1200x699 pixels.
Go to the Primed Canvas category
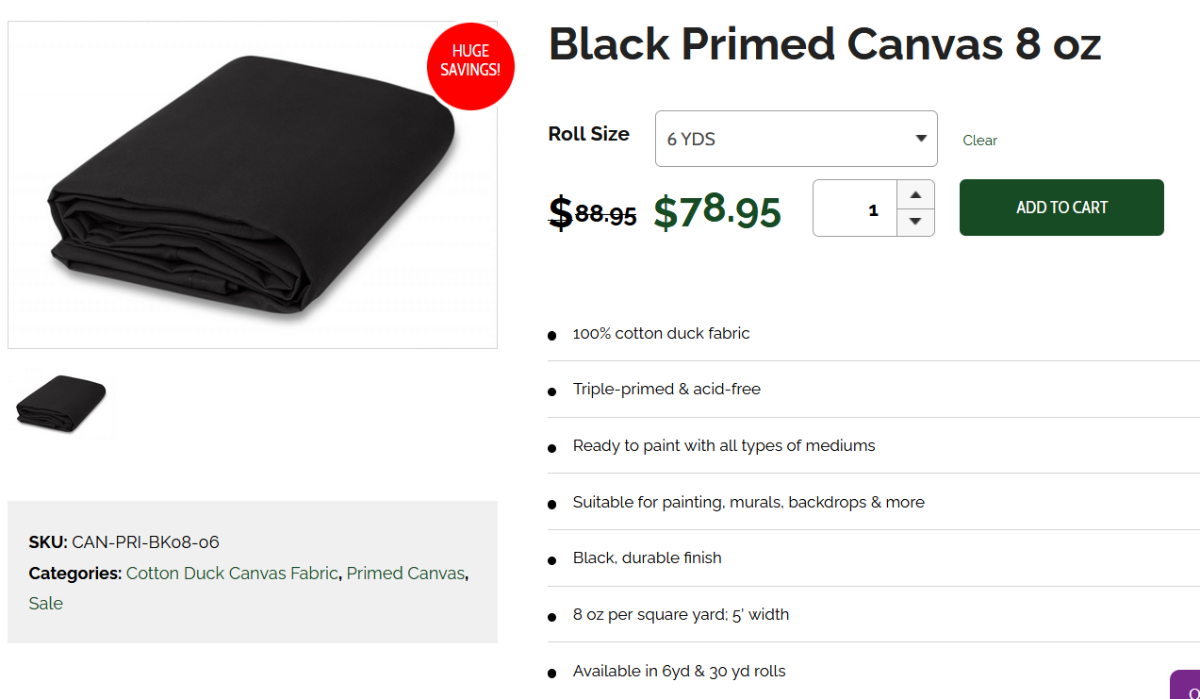point(405,573)
